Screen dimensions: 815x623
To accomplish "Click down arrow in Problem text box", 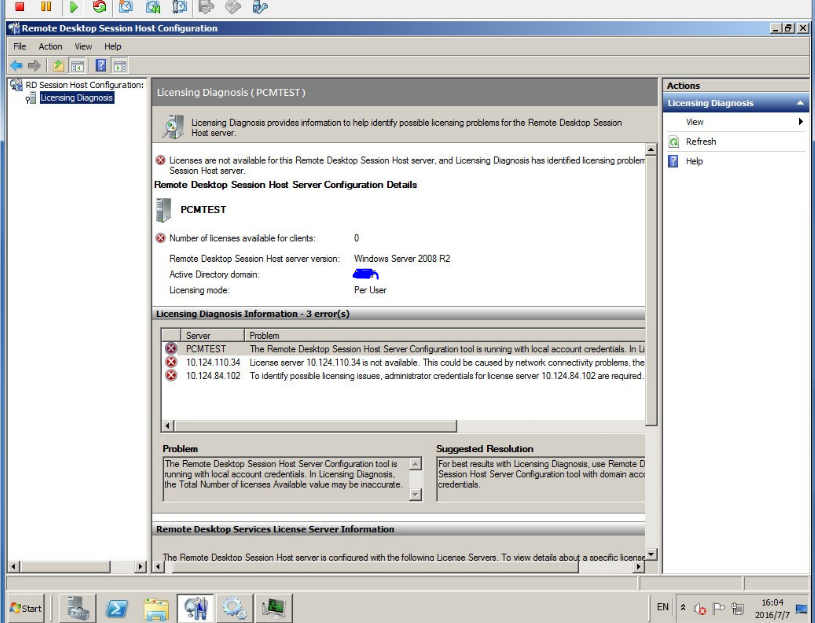I will pos(415,494).
